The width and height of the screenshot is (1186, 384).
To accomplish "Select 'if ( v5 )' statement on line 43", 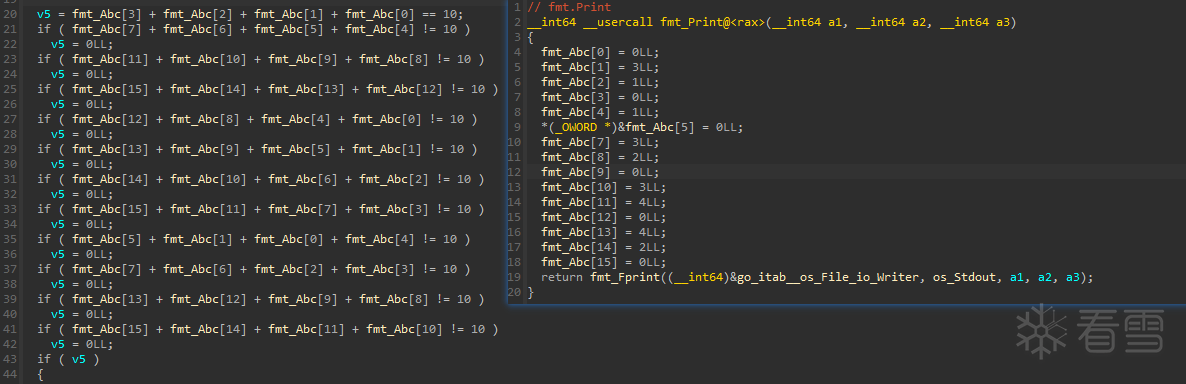I will pos(68,359).
